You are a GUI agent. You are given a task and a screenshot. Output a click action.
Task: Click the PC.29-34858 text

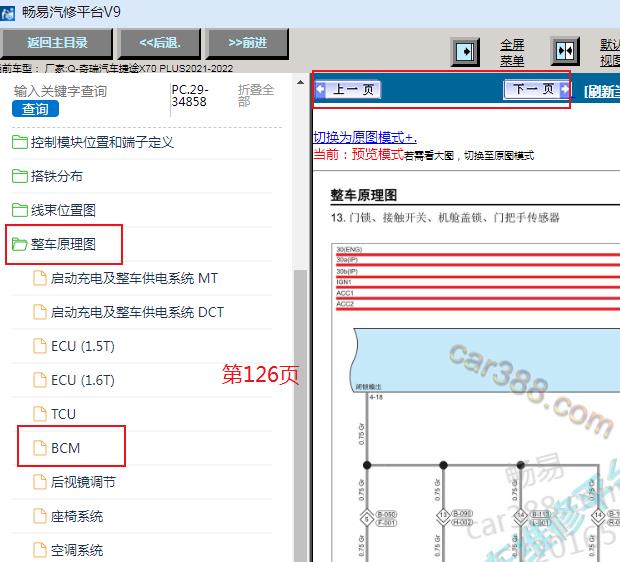tap(189, 95)
